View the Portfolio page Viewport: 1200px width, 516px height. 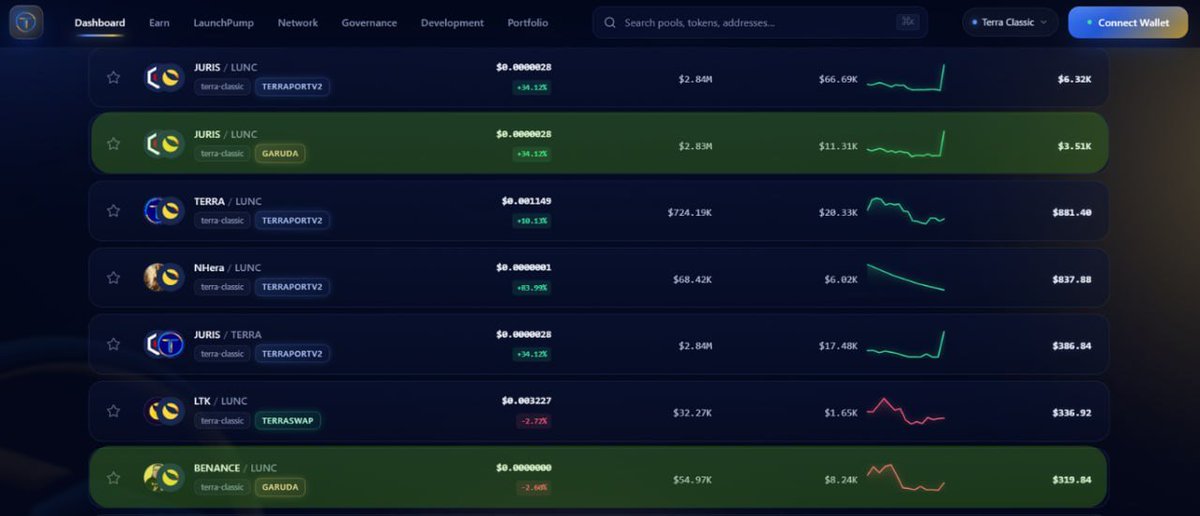[x=528, y=22]
